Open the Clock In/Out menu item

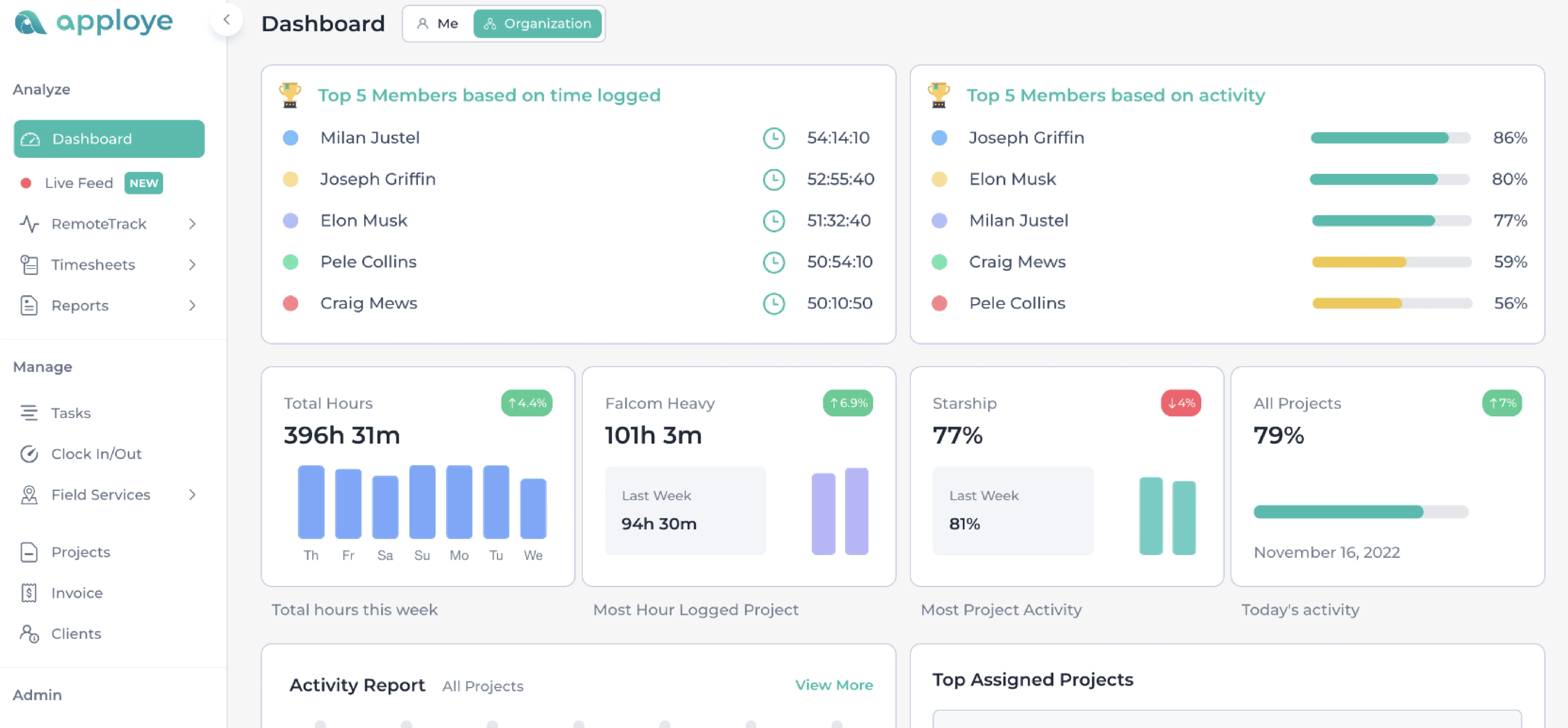(96, 454)
